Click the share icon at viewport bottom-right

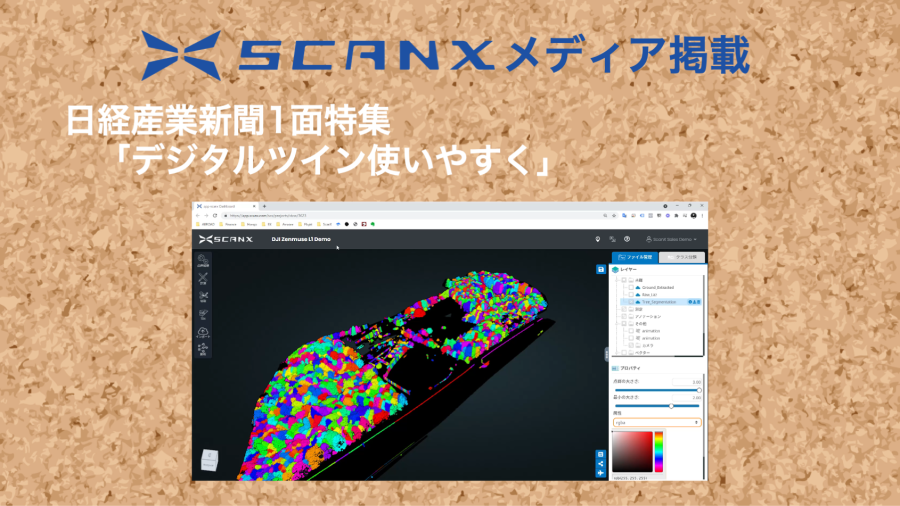click(600, 464)
